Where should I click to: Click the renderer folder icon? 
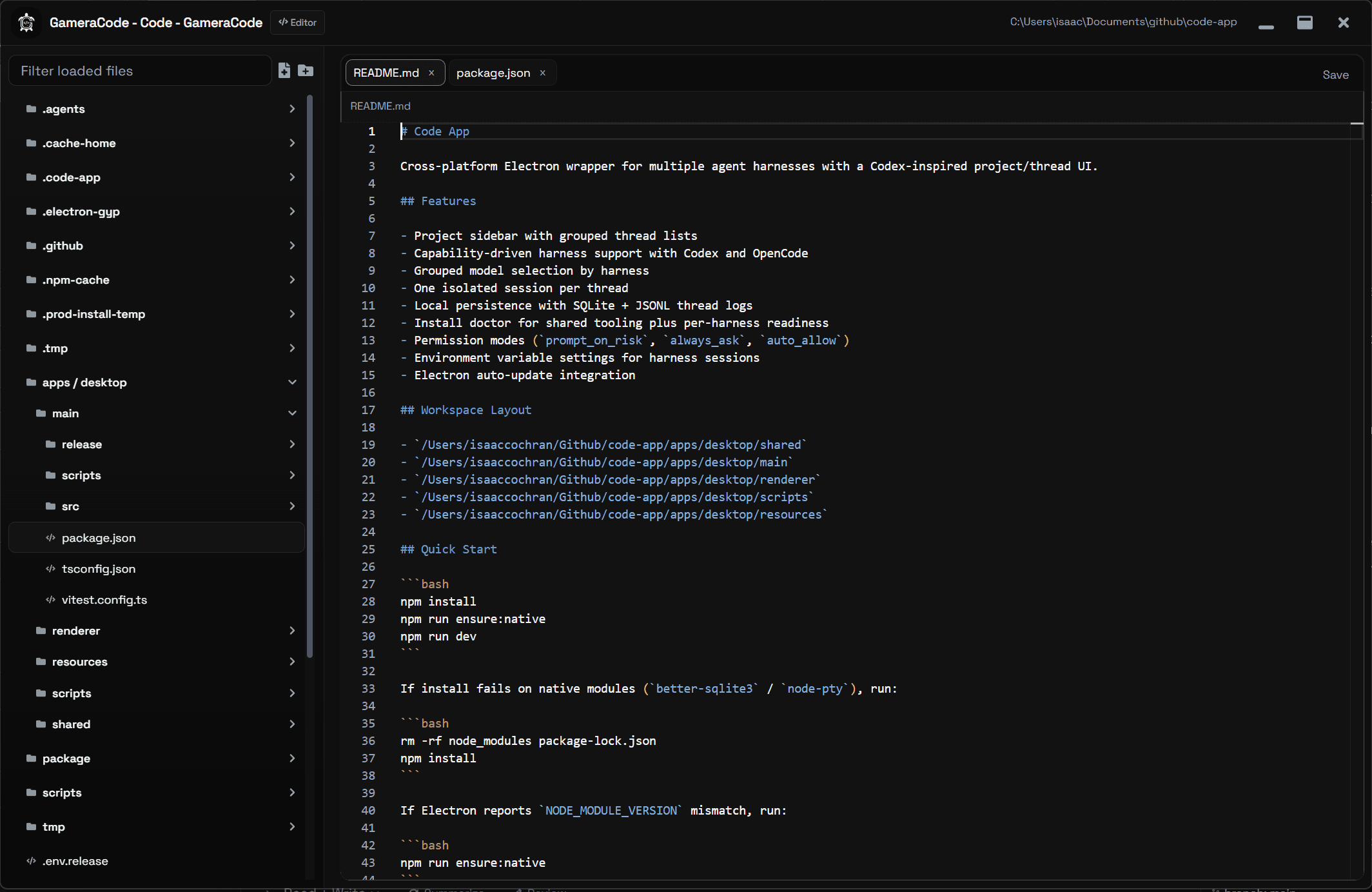(41, 630)
